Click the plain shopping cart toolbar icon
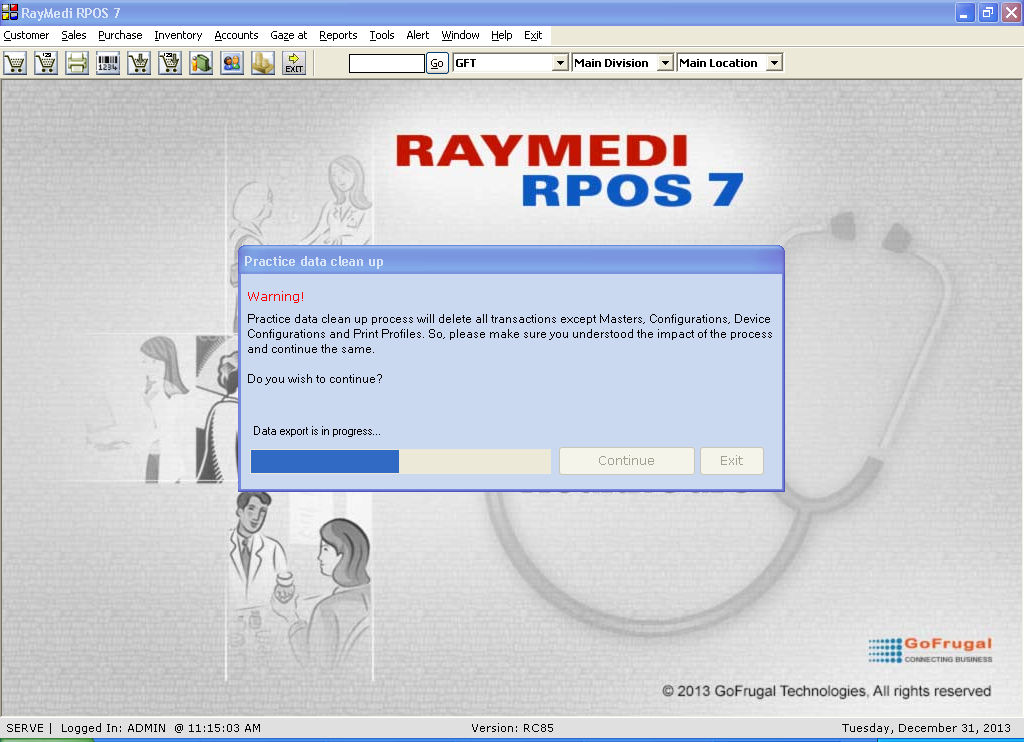The height and width of the screenshot is (742, 1024). coord(15,63)
